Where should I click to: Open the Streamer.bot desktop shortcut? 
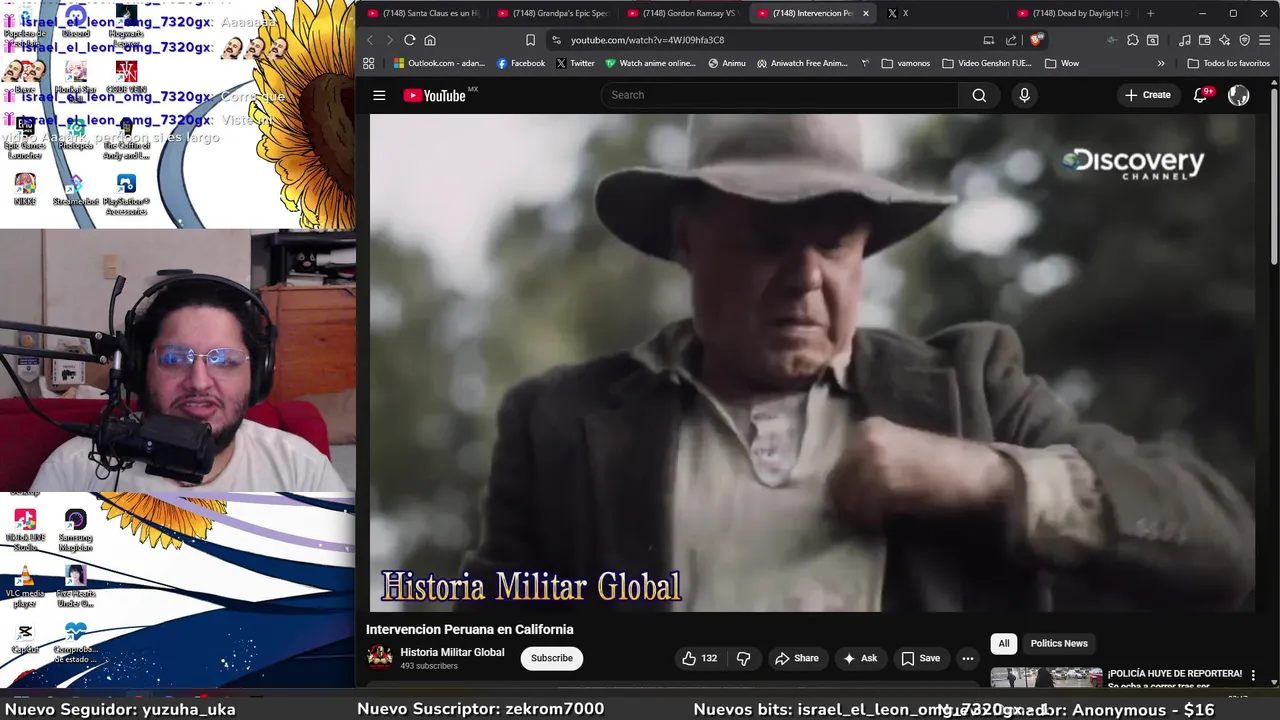[x=76, y=190]
